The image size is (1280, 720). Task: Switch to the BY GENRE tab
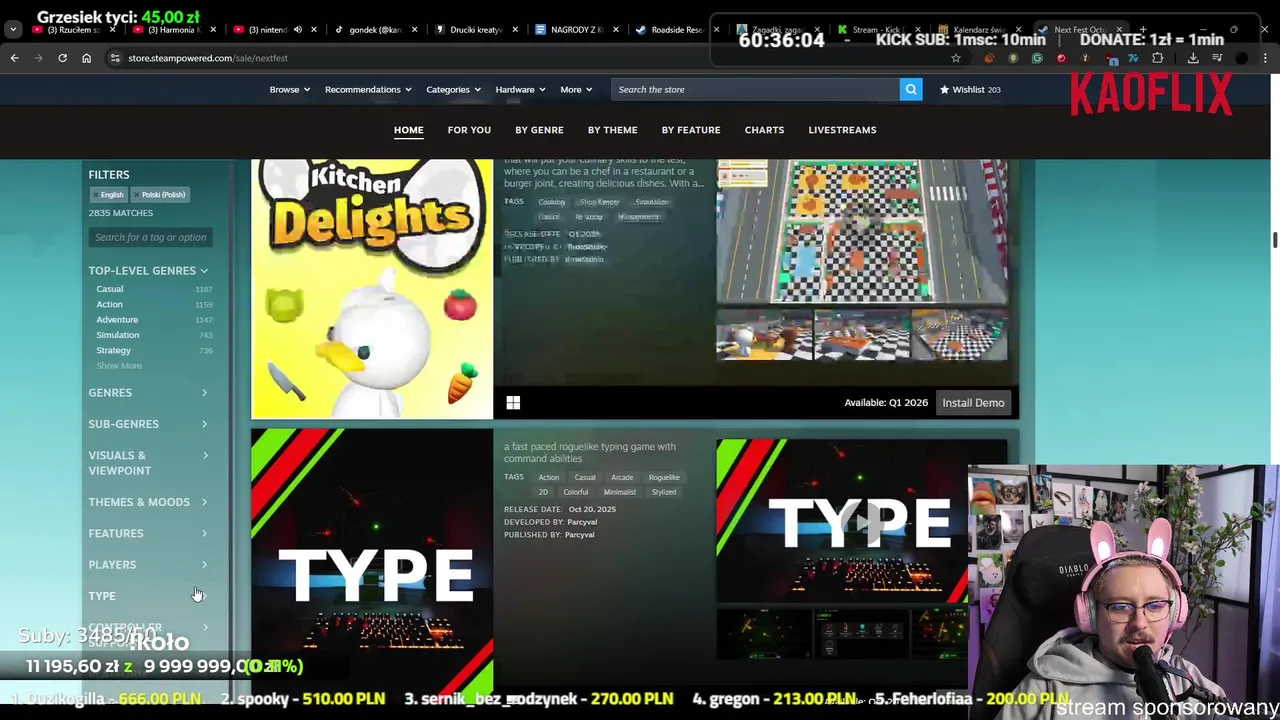539,130
